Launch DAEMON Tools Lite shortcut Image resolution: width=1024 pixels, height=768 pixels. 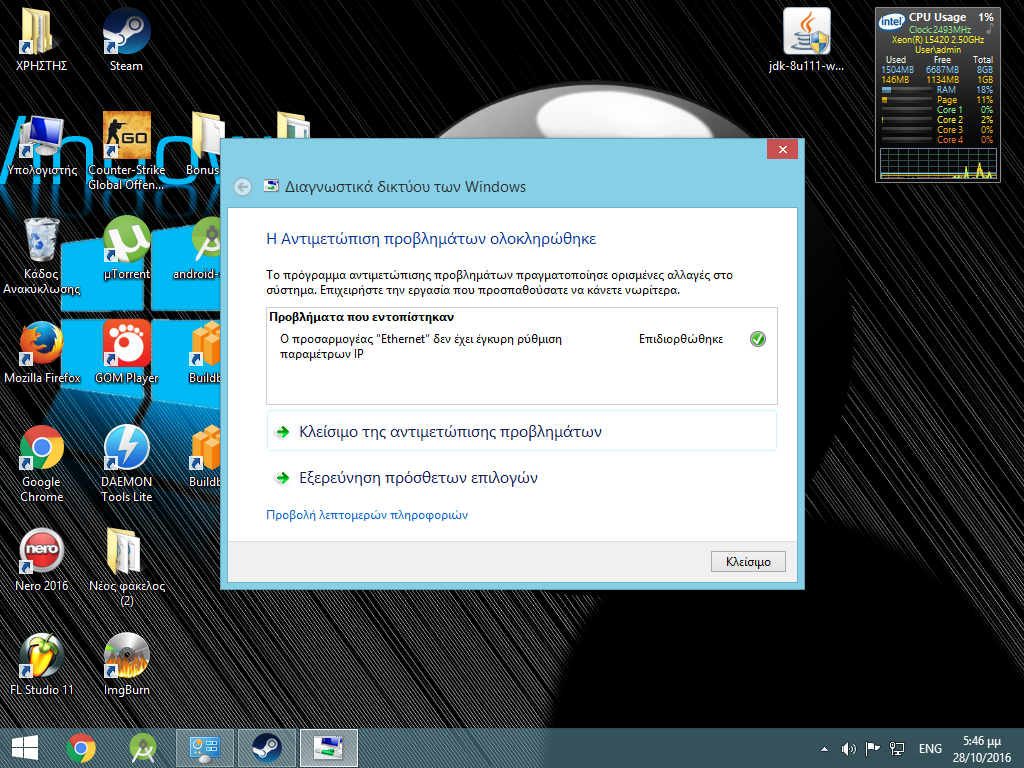(126, 450)
